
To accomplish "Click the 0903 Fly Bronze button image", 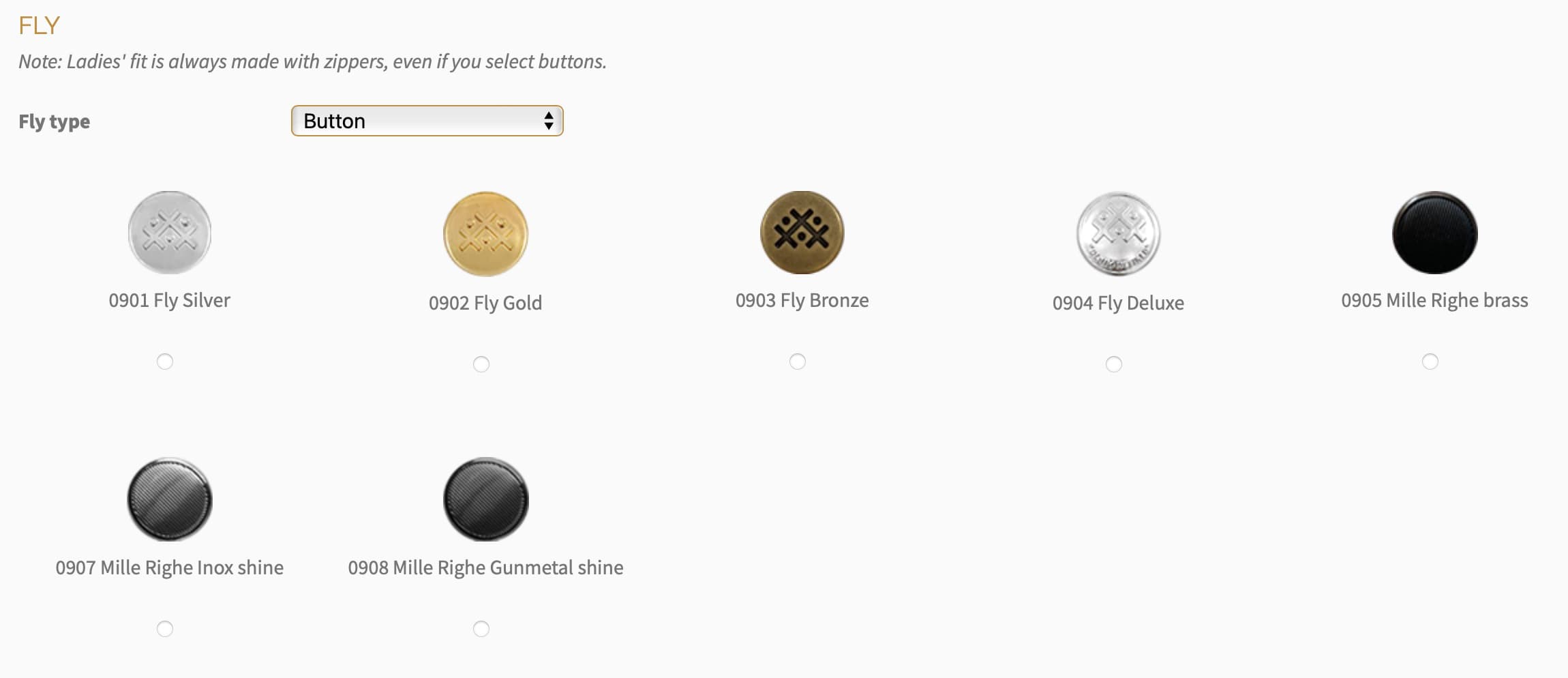I will (x=802, y=233).
